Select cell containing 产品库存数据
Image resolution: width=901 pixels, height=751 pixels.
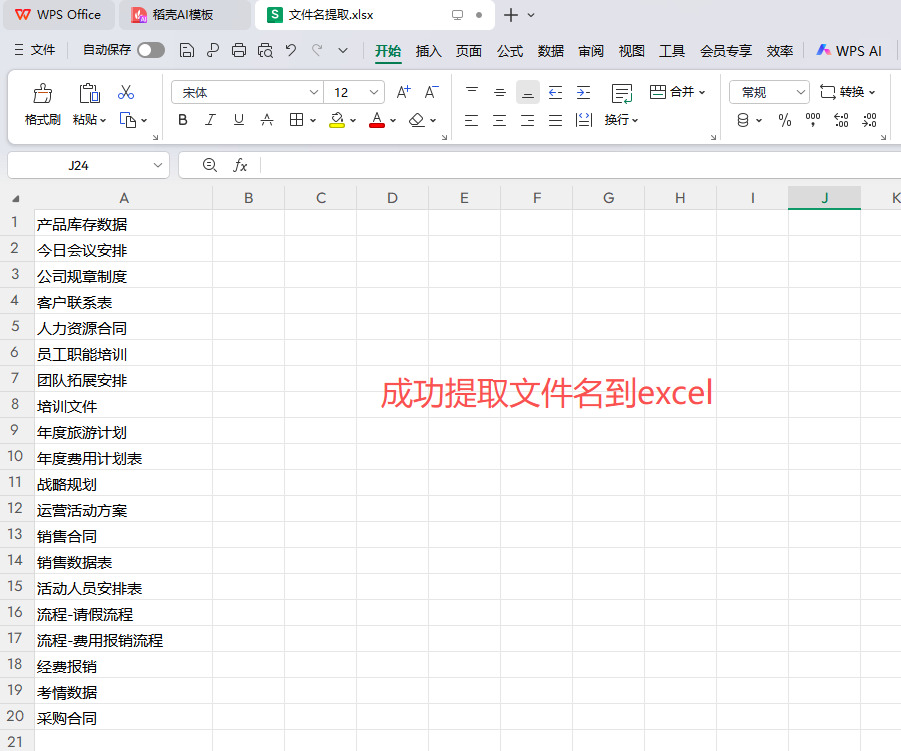coord(124,224)
